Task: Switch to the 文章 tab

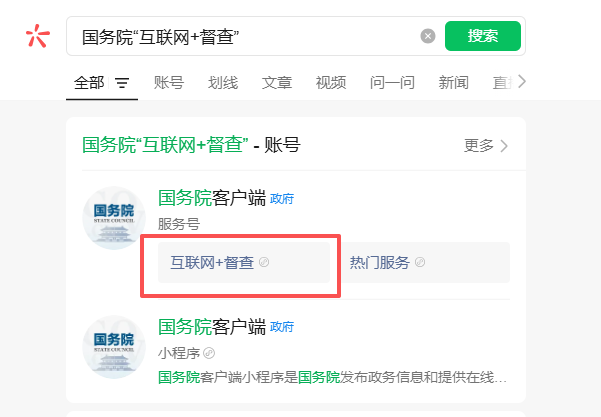Action: pyautogui.click(x=277, y=83)
